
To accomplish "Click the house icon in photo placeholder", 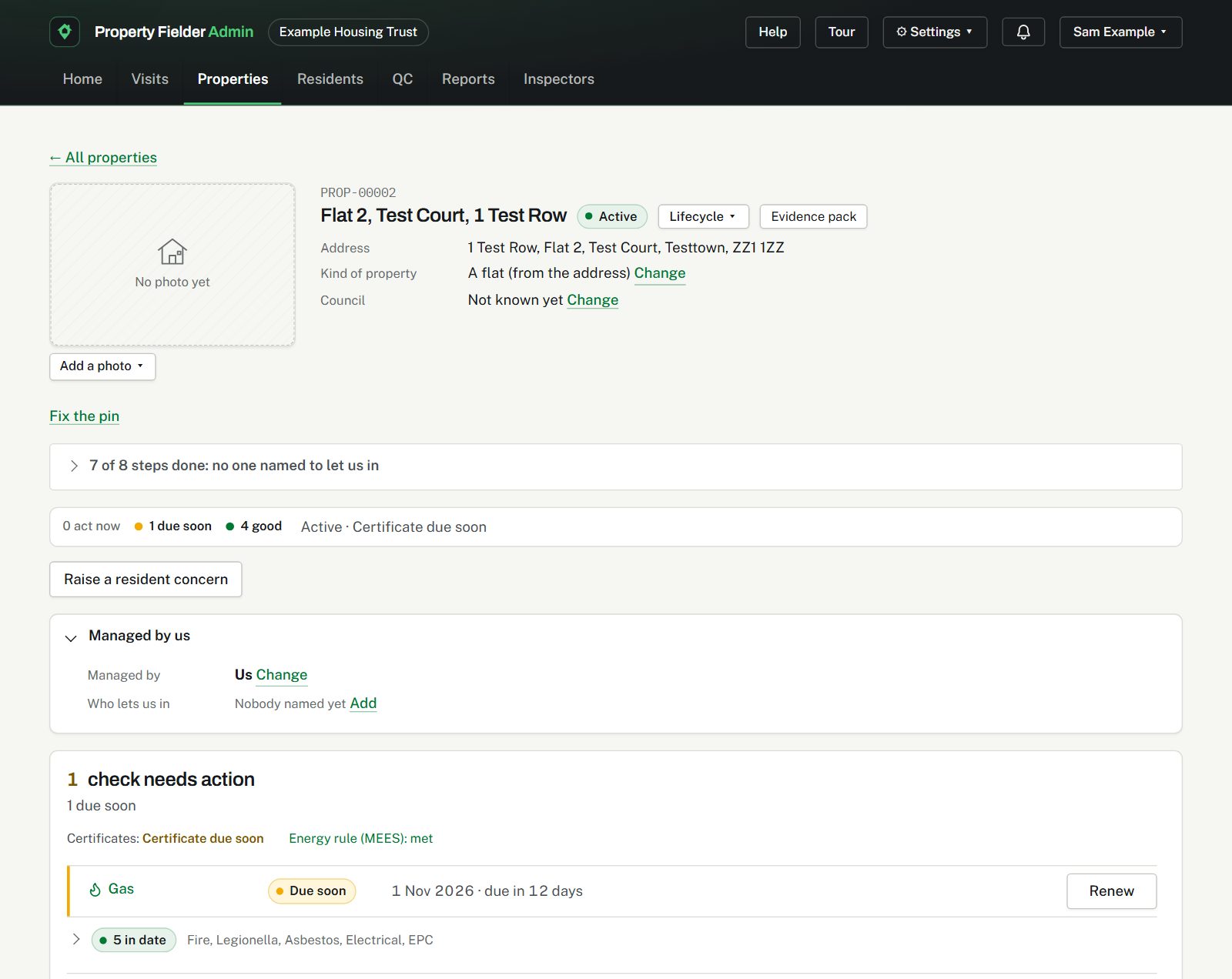I will click(172, 252).
